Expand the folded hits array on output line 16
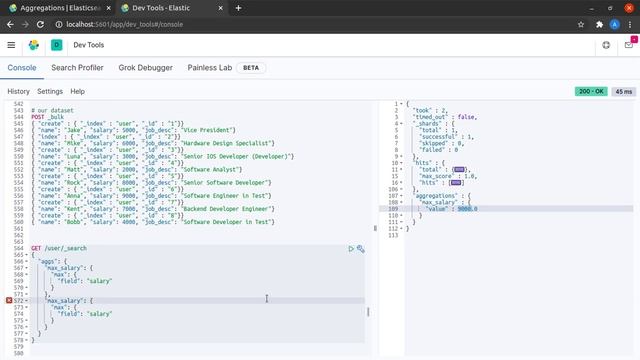640x360 pixels. coord(456,182)
